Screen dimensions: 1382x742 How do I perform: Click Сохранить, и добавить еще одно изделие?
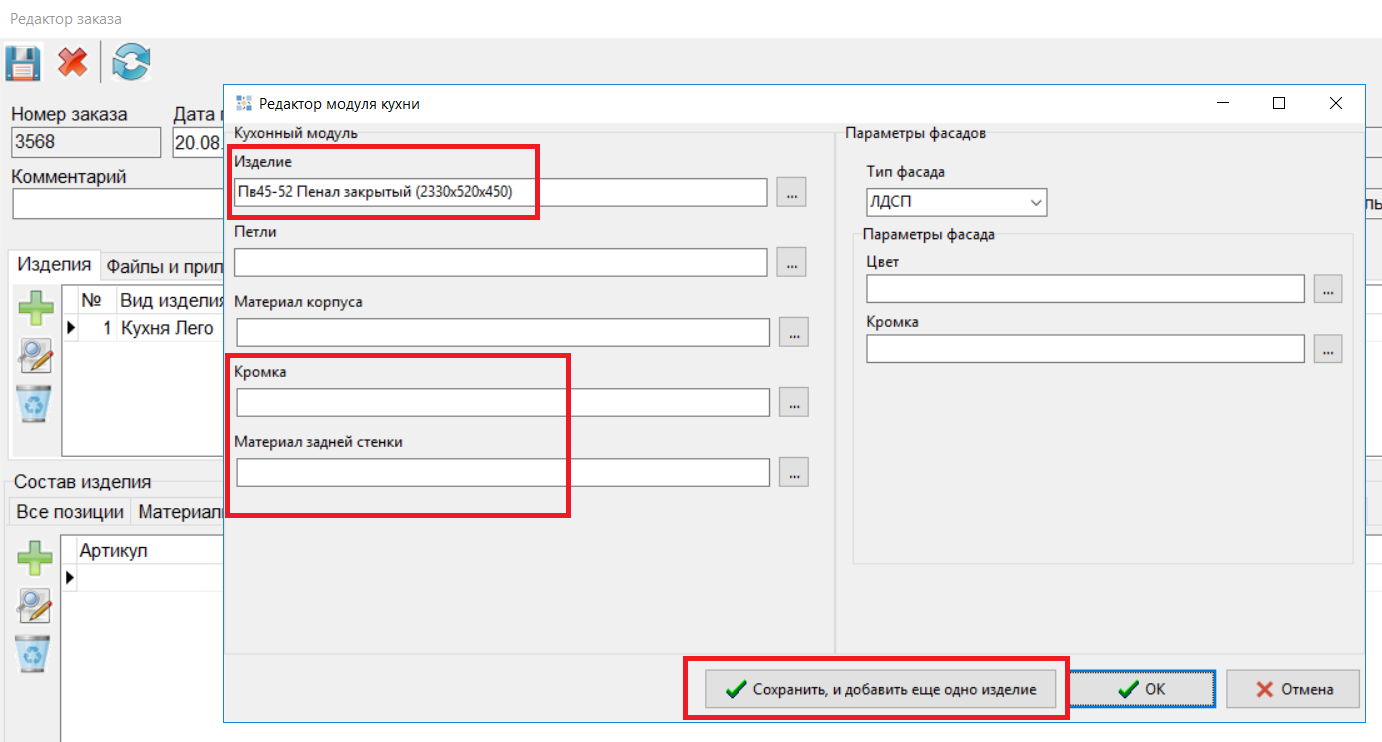pyautogui.click(x=880, y=689)
